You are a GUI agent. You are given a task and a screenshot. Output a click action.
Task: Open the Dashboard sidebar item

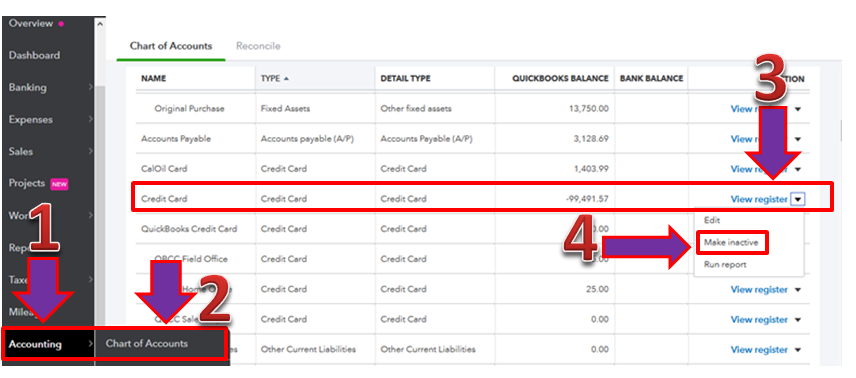(x=34, y=55)
